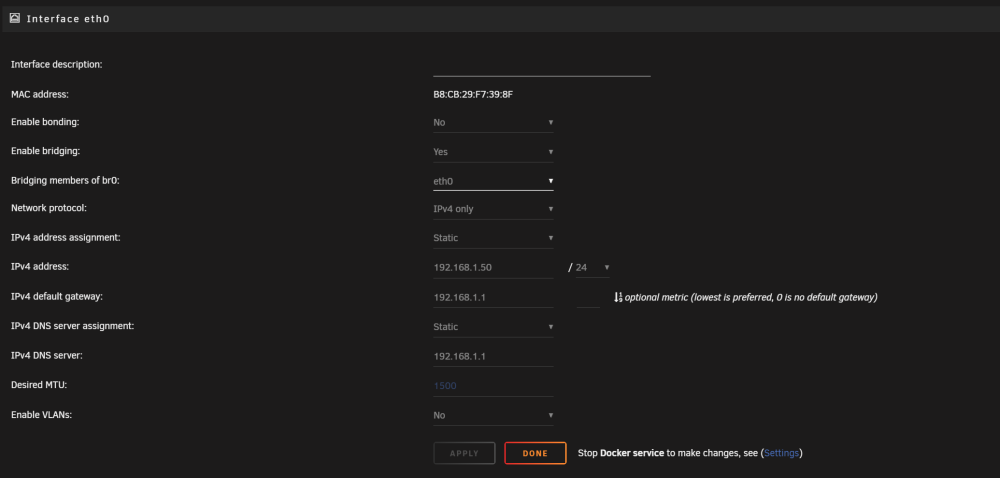Open the IPv4 DNS server assignment dropdown
Screen dimensions: 1000x478
tap(493, 327)
